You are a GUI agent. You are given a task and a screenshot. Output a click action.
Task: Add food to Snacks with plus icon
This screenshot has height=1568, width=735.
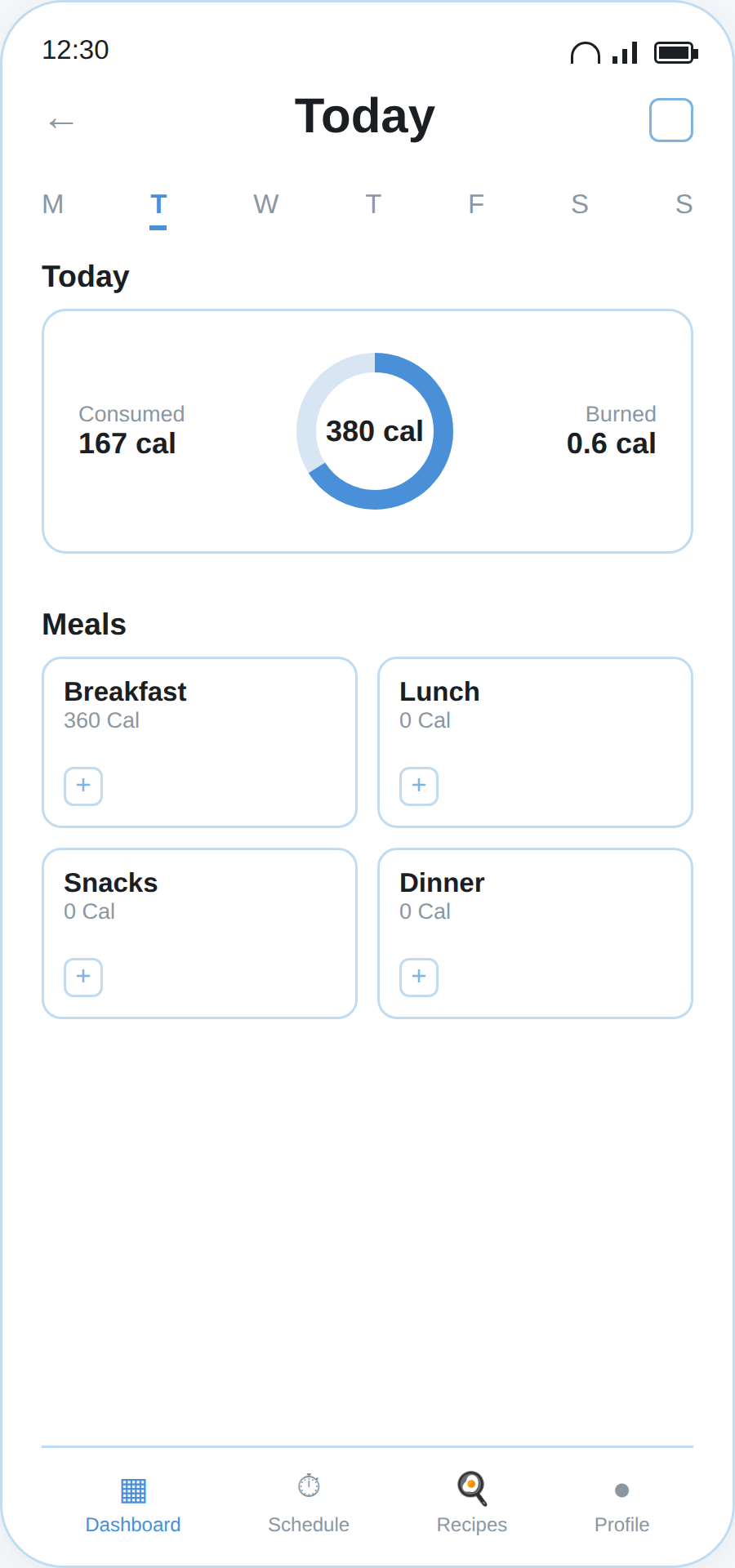click(83, 978)
